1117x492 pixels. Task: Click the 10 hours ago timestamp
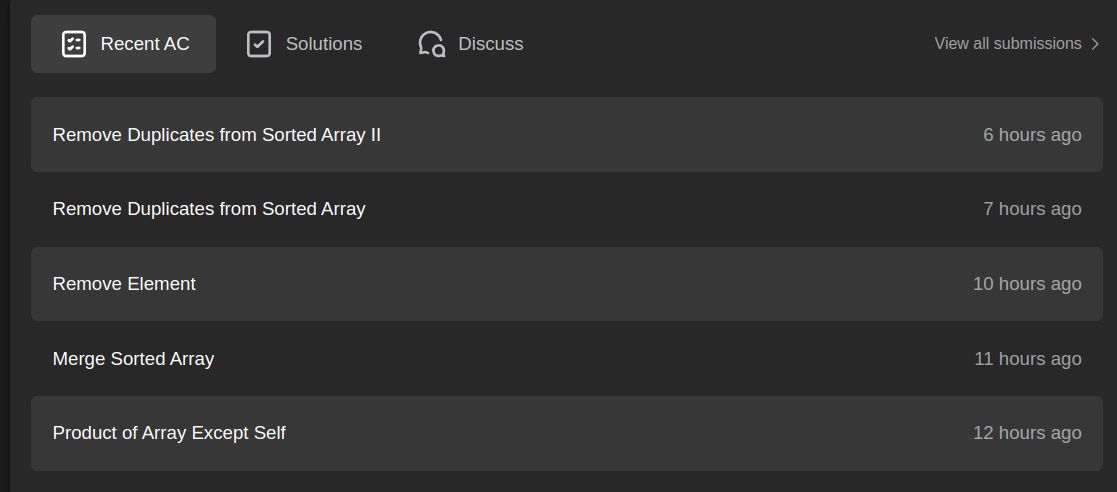(x=1027, y=283)
